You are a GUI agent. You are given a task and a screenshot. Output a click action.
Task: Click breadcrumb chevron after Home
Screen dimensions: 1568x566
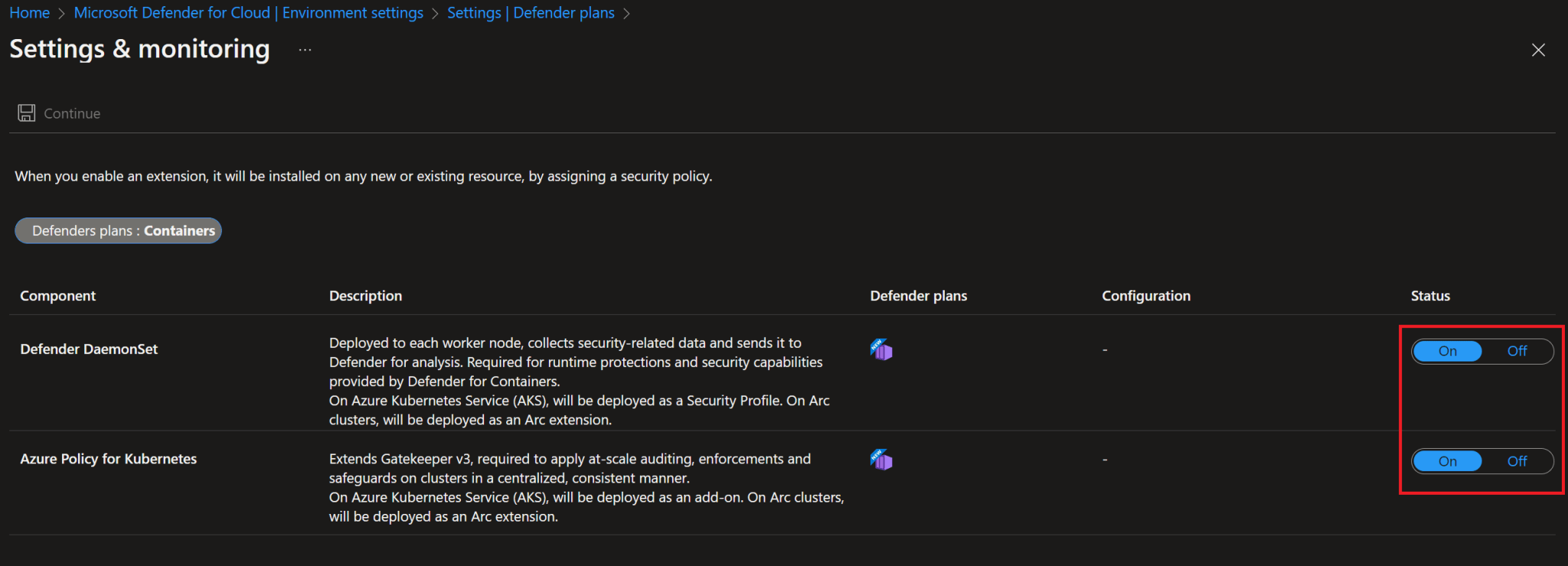click(62, 14)
